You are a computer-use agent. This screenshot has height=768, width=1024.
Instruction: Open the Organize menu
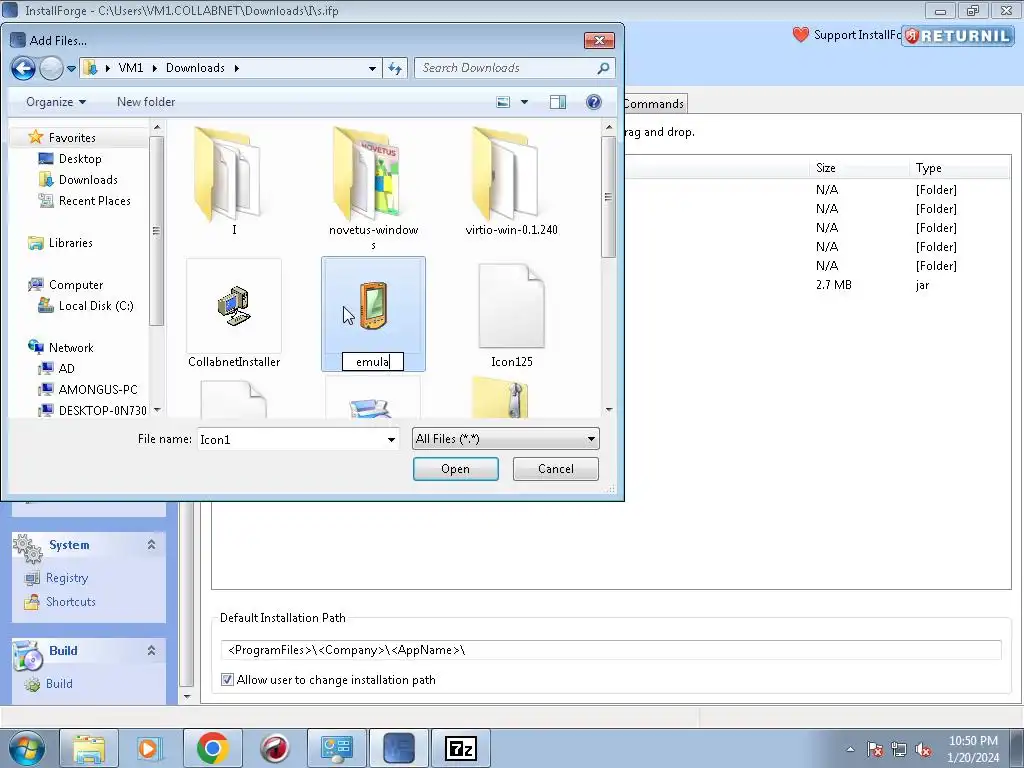[x=56, y=102]
